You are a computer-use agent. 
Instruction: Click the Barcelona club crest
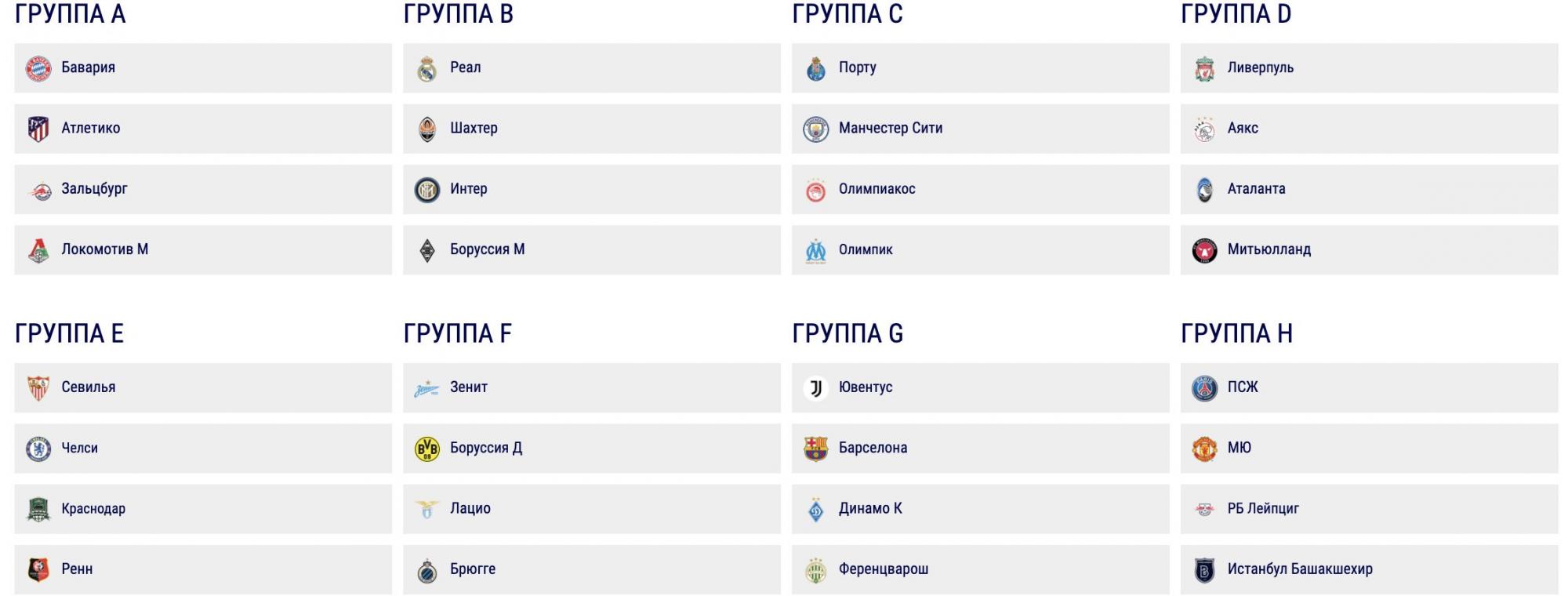pyautogui.click(x=815, y=449)
